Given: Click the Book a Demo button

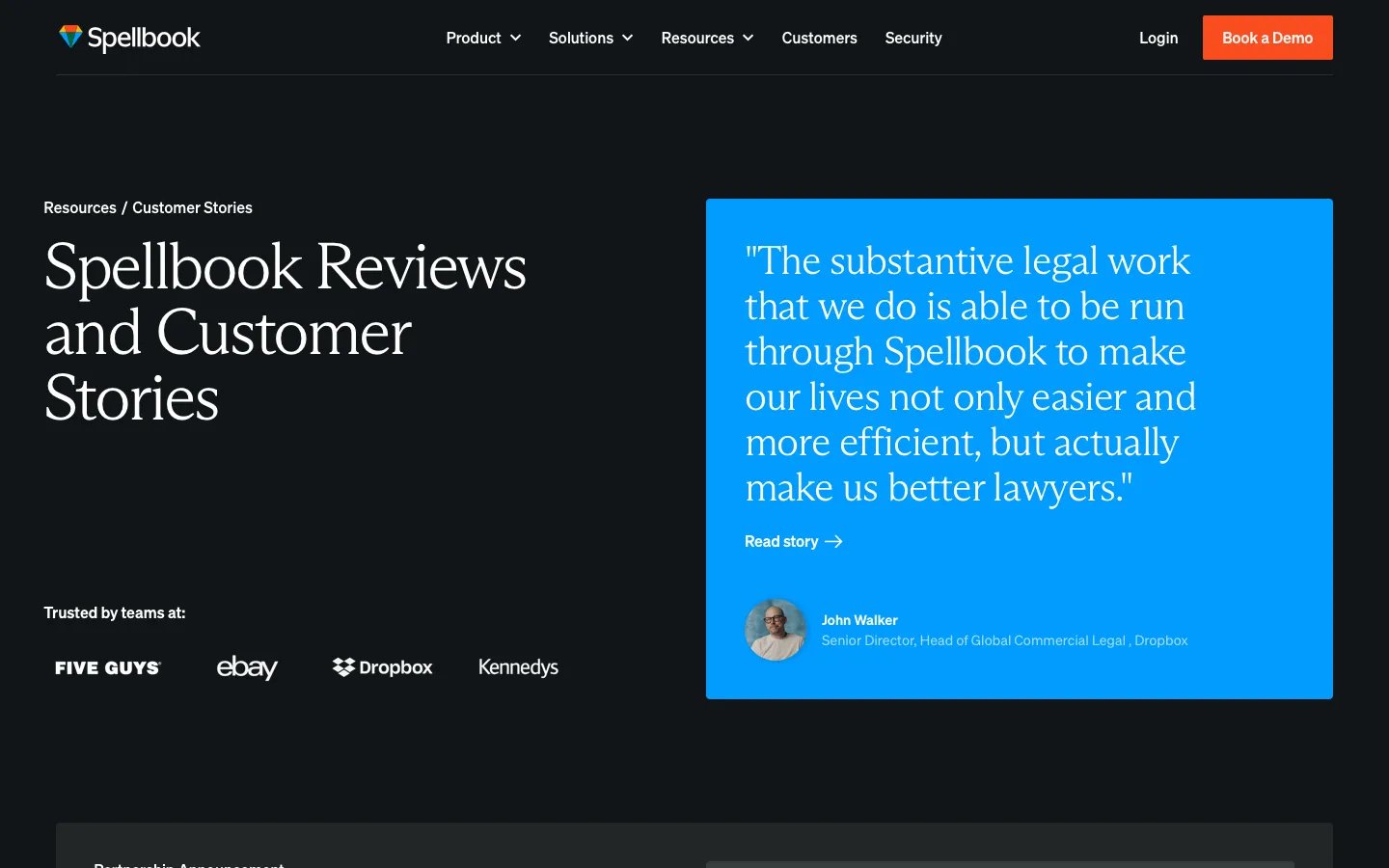Looking at the screenshot, I should 1267,38.
